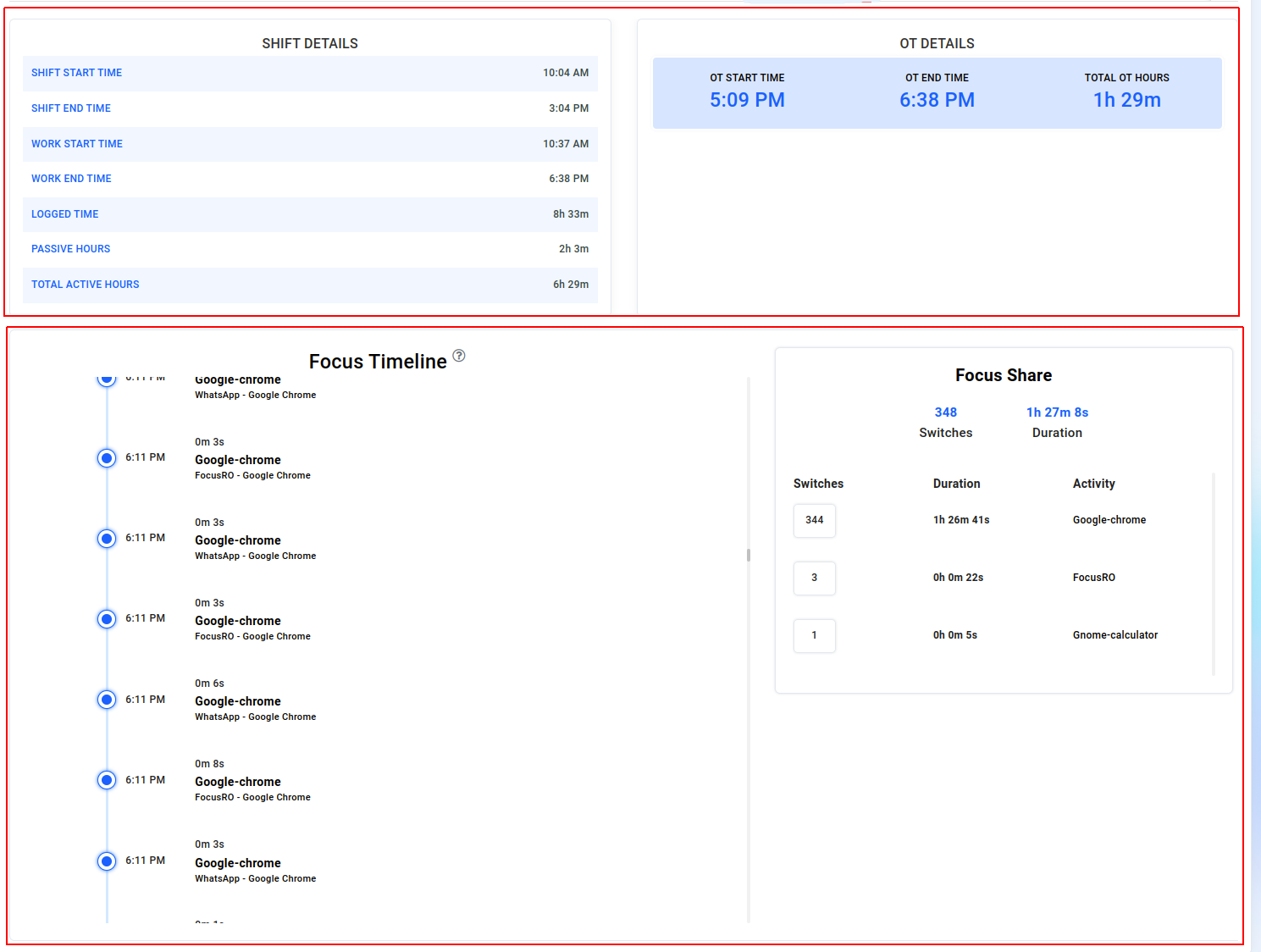Click the Focus Timeline vertical scrollbar handle

[749, 556]
